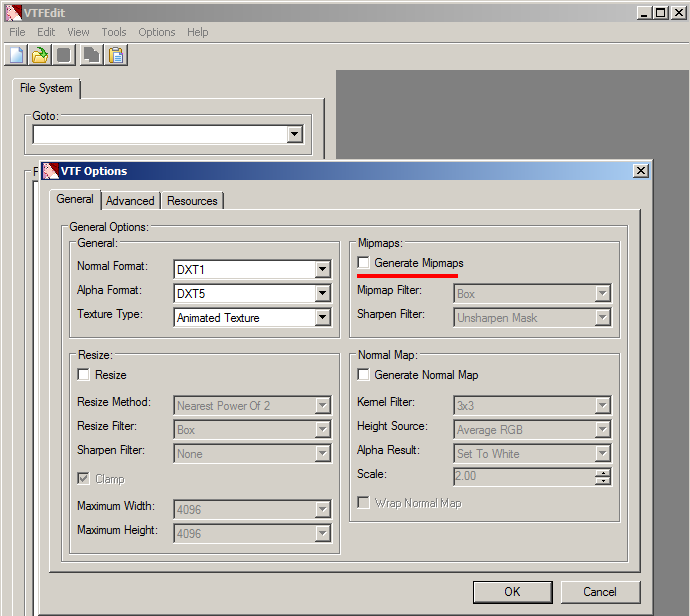Open the Edit menu
The height and width of the screenshot is (616, 690).
pos(46,32)
